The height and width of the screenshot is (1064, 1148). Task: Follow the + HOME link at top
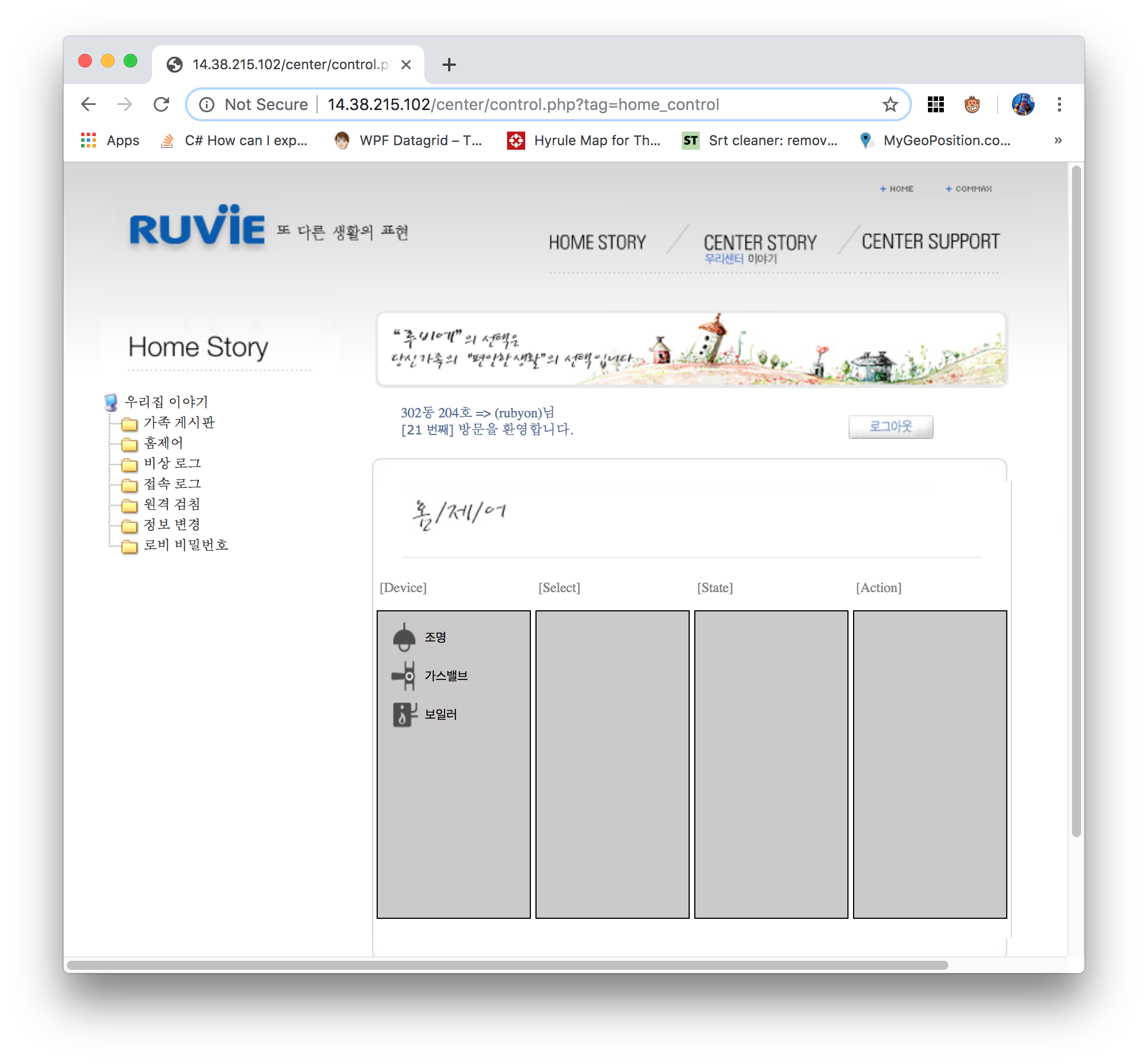point(897,189)
